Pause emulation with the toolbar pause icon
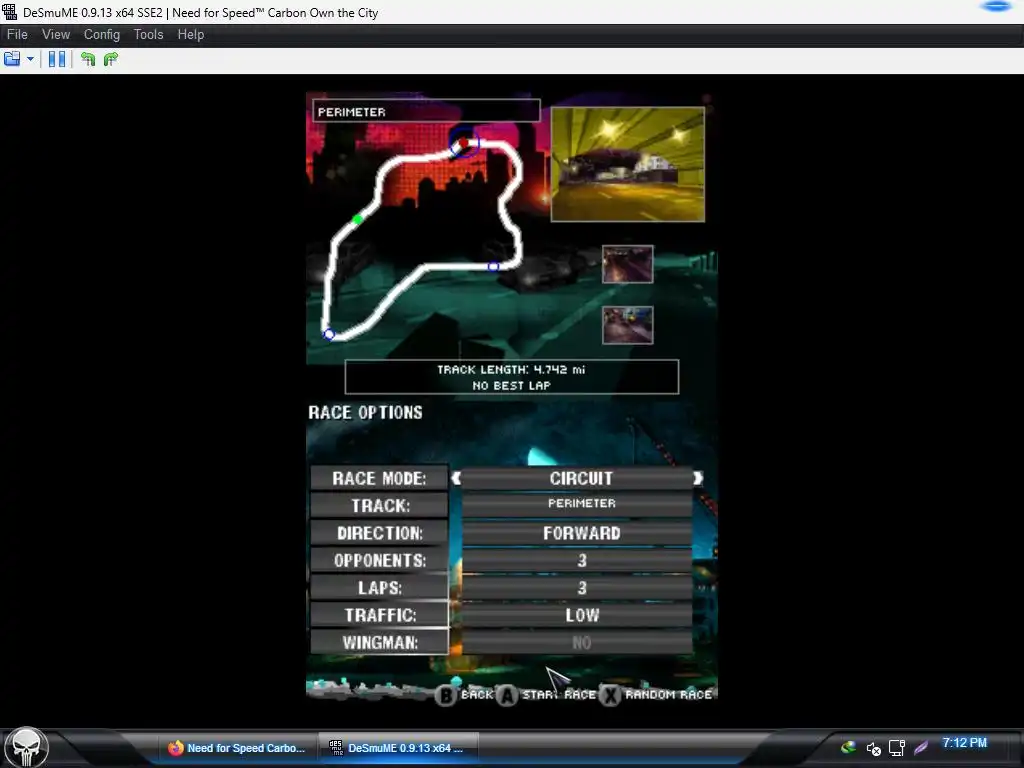The width and height of the screenshot is (1024, 768). click(x=57, y=59)
